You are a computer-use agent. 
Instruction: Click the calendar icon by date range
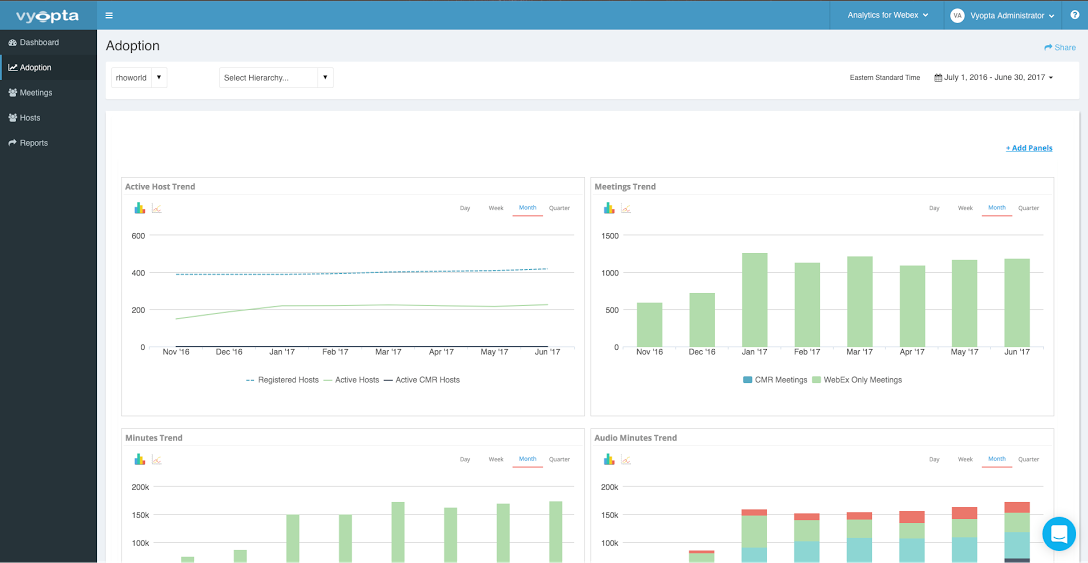[938, 78]
